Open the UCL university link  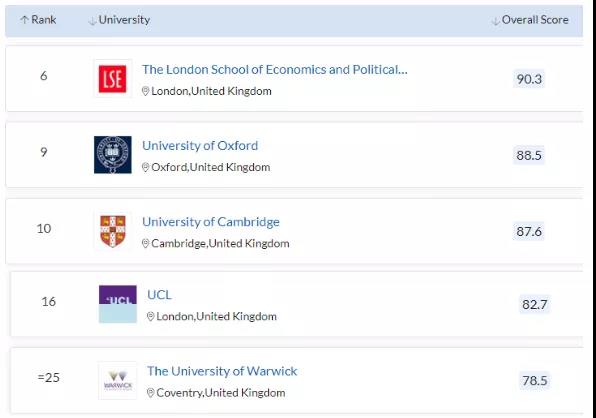tap(159, 295)
